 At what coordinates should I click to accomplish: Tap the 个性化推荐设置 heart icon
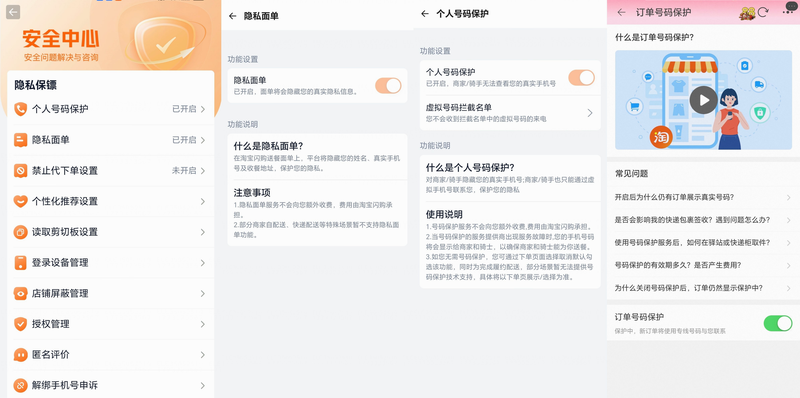[x=20, y=201]
